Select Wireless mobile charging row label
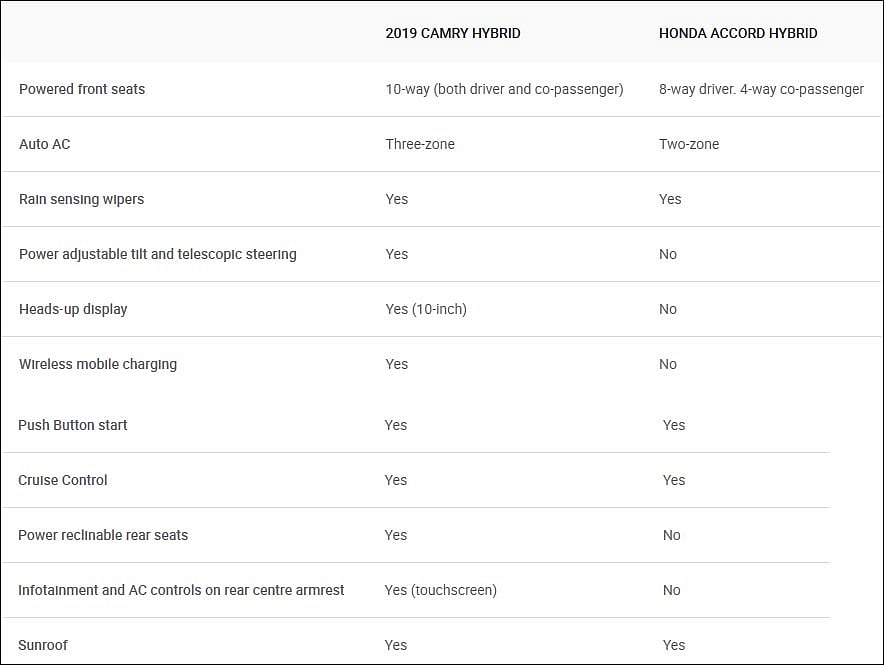 point(98,365)
